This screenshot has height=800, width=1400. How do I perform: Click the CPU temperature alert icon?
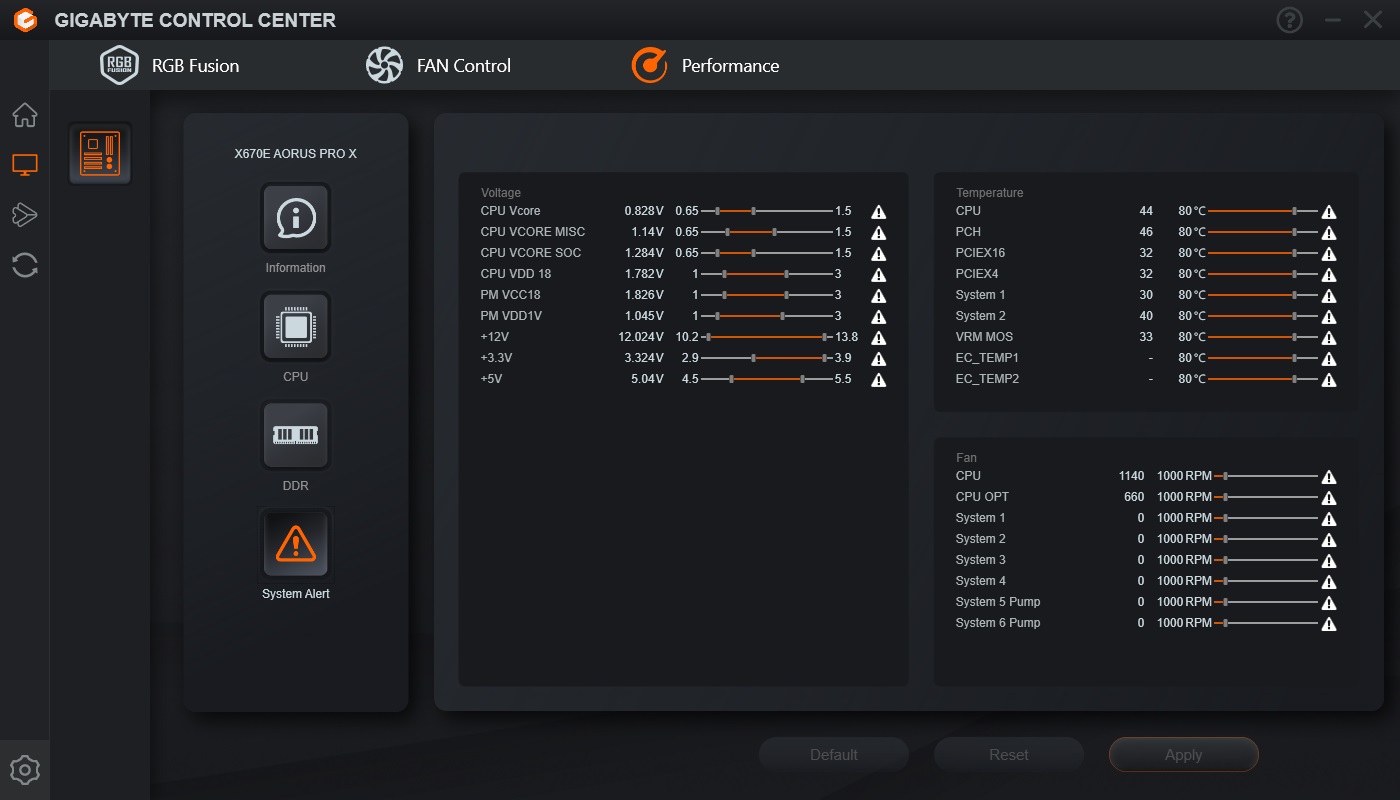point(1329,212)
